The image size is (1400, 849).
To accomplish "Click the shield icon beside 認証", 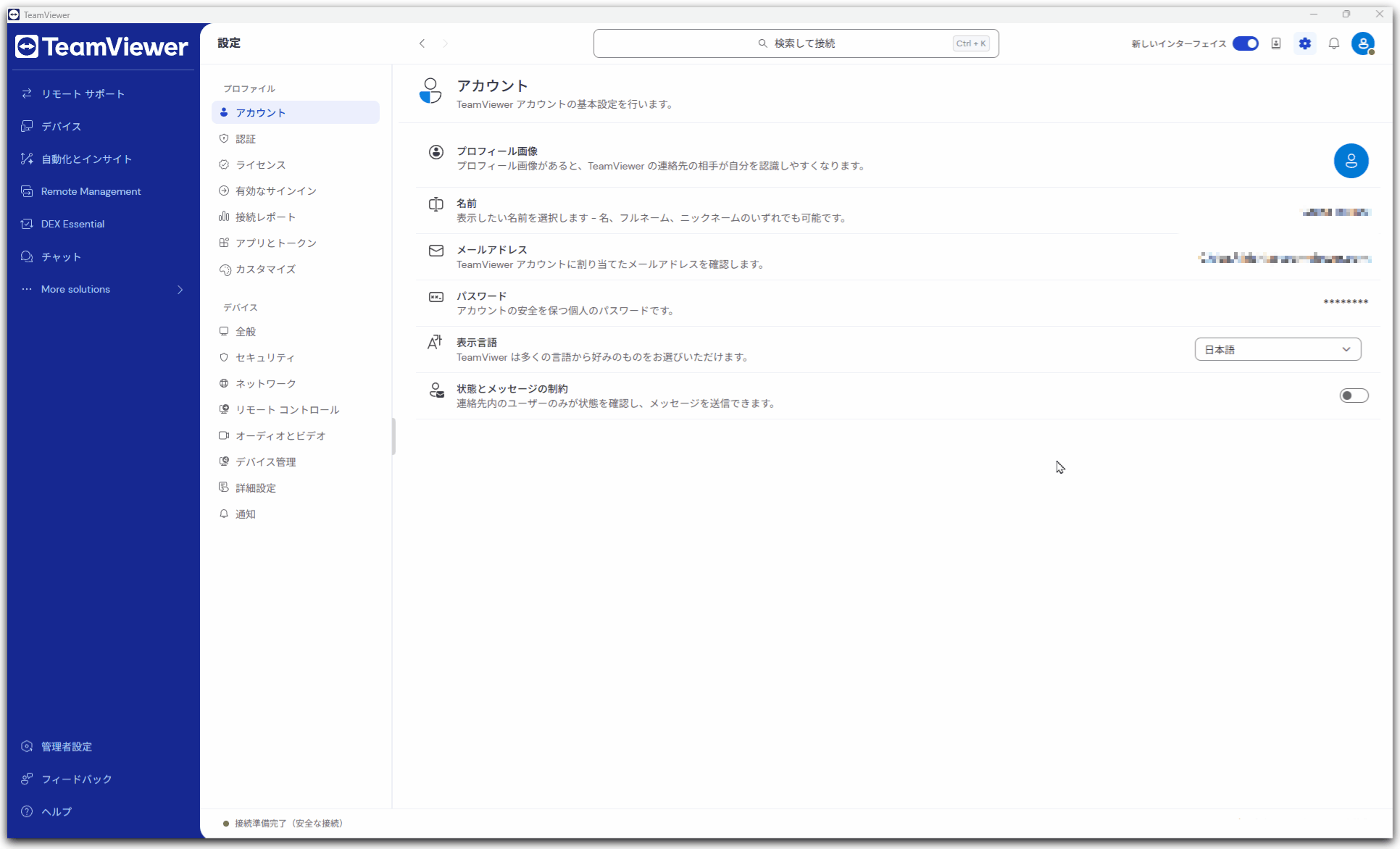I will [x=224, y=138].
